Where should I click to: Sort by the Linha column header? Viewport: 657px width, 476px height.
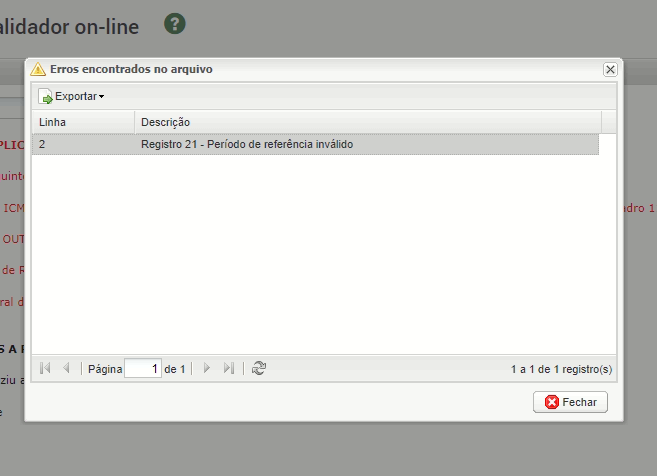[x=83, y=122]
